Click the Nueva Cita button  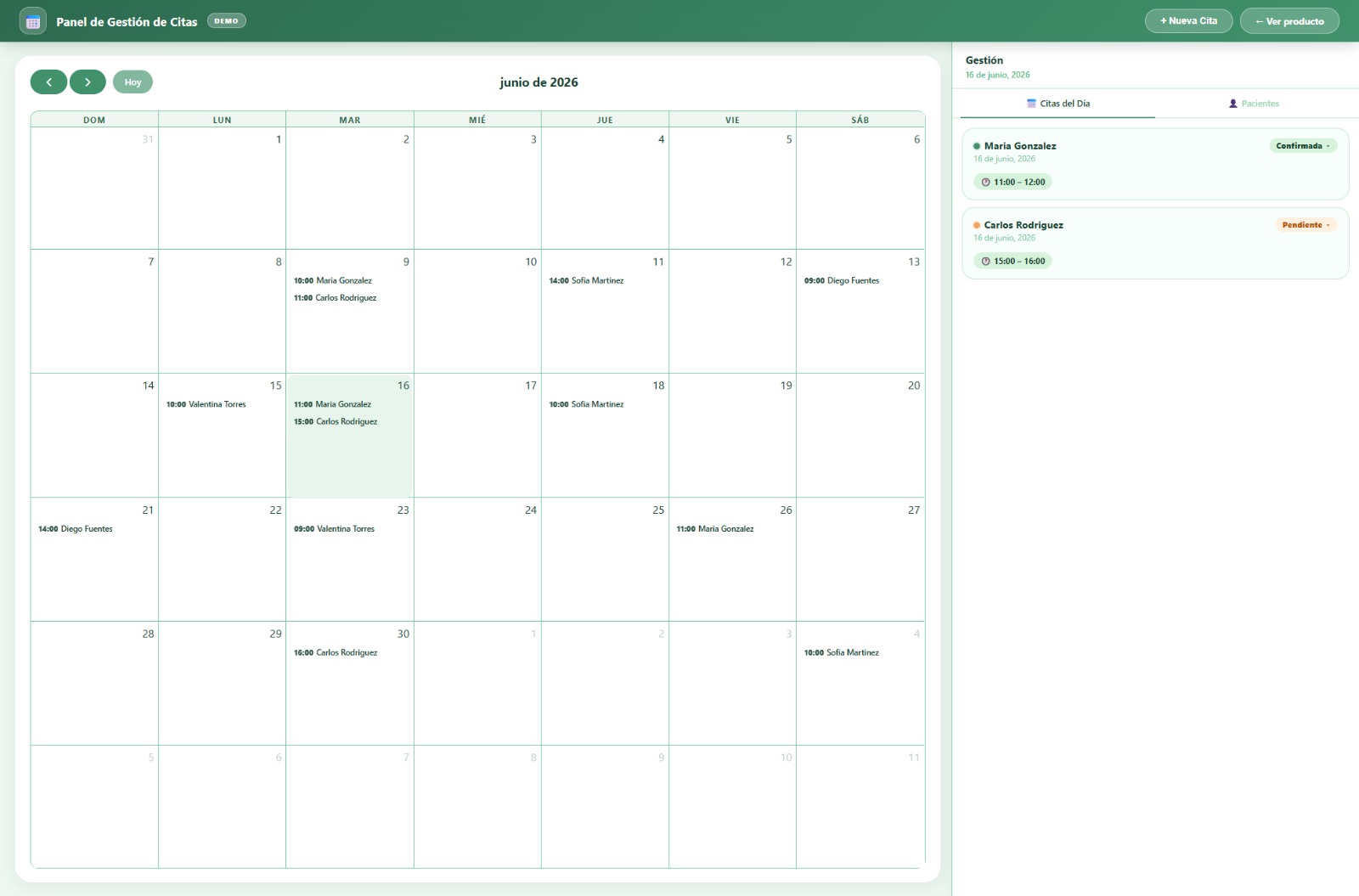tap(1188, 21)
